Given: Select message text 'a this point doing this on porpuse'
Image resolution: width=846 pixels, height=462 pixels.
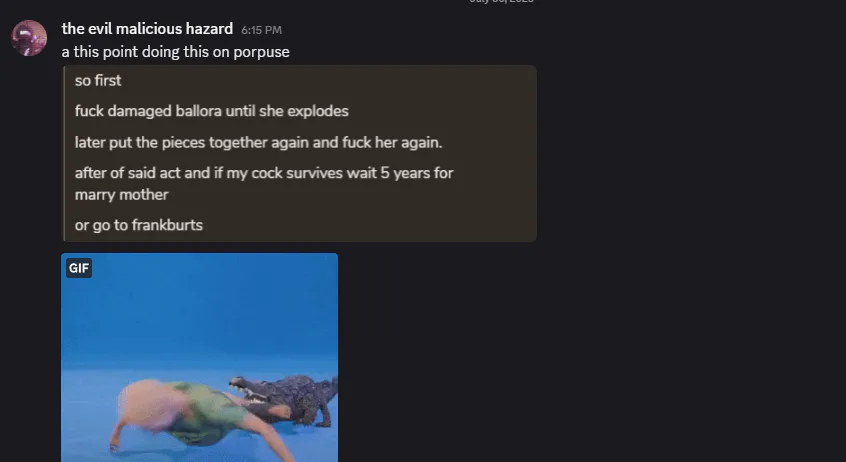Looking at the screenshot, I should point(175,52).
